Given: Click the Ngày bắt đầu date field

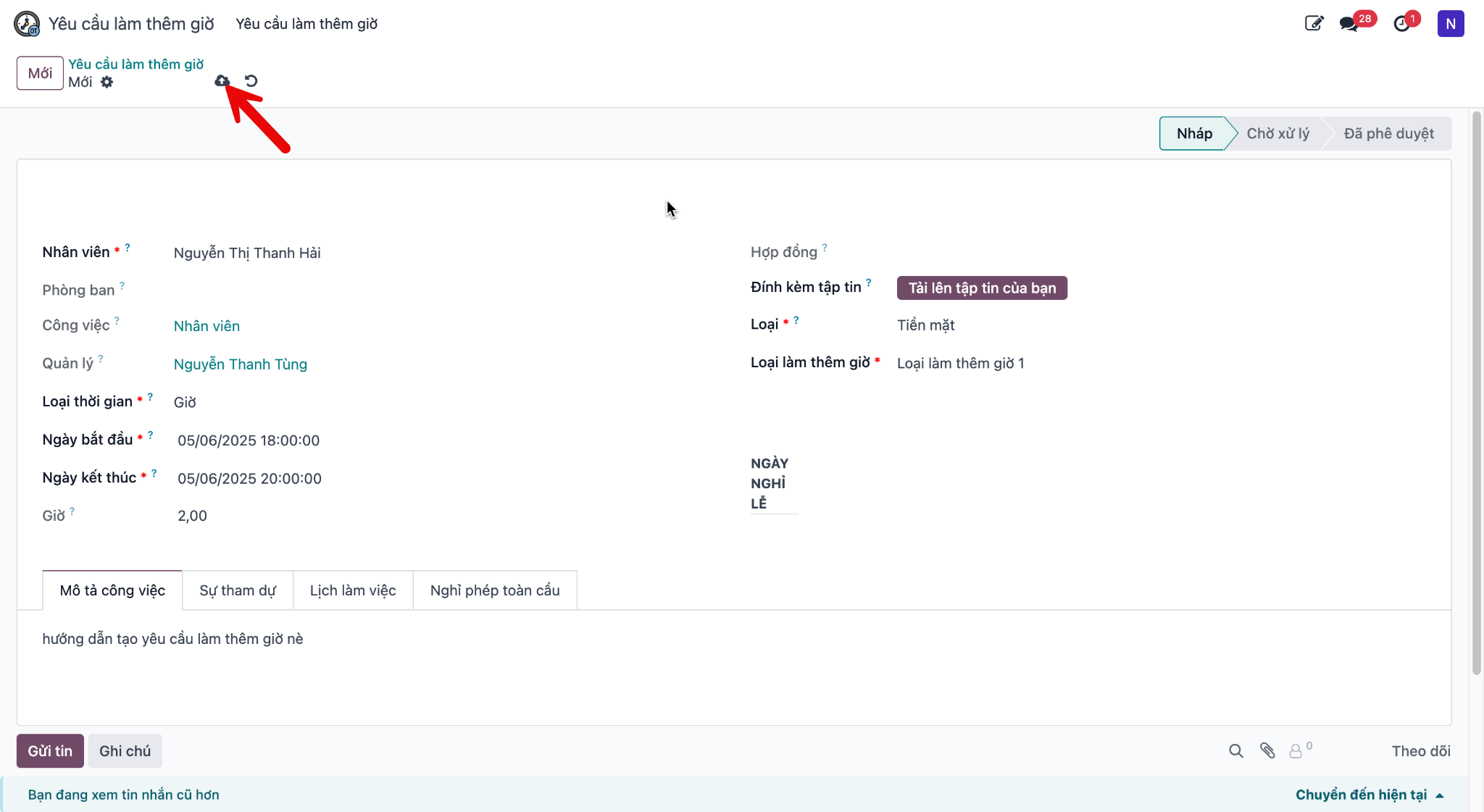Looking at the screenshot, I should [435, 440].
